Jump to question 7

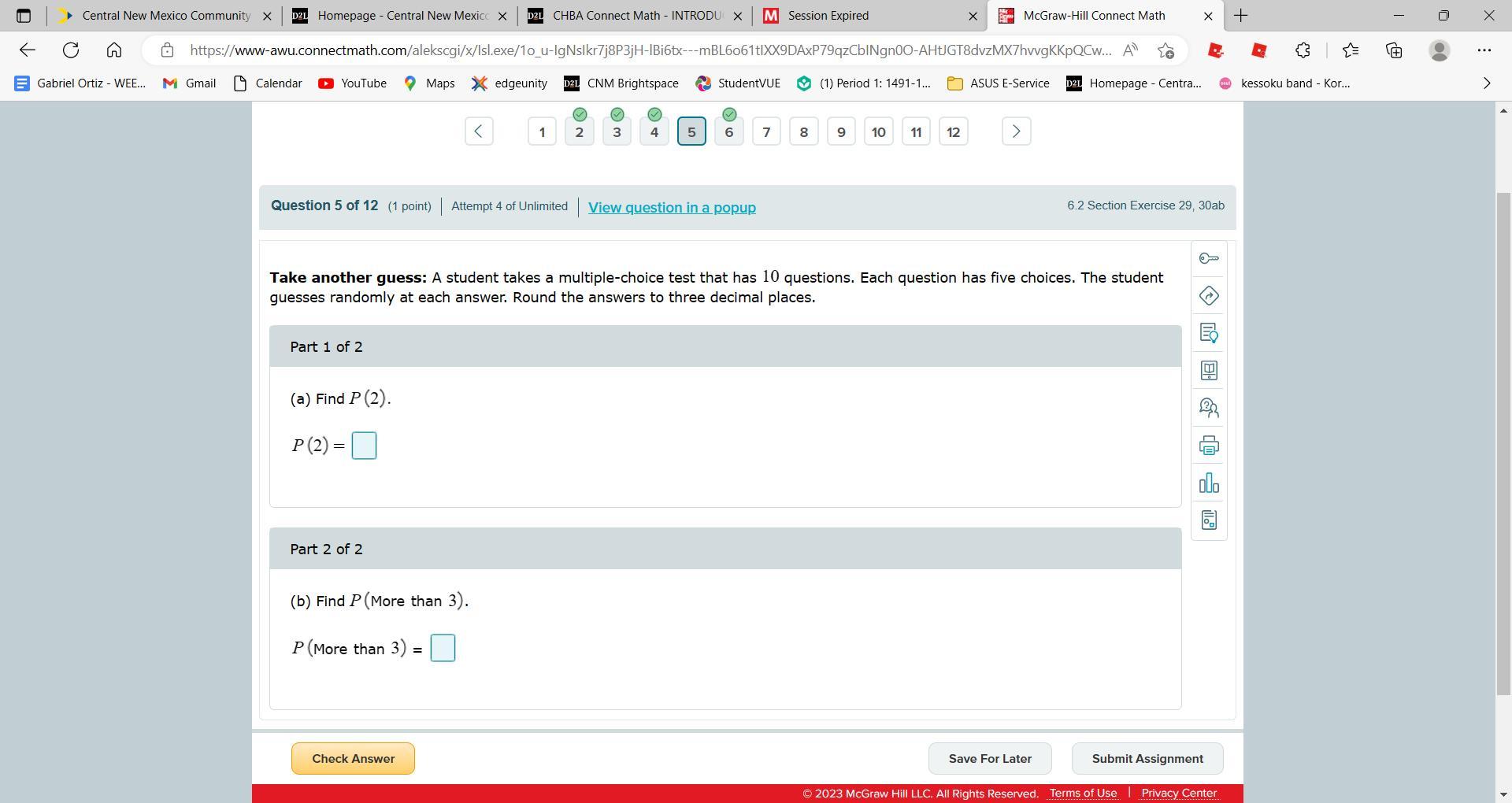[x=766, y=132]
